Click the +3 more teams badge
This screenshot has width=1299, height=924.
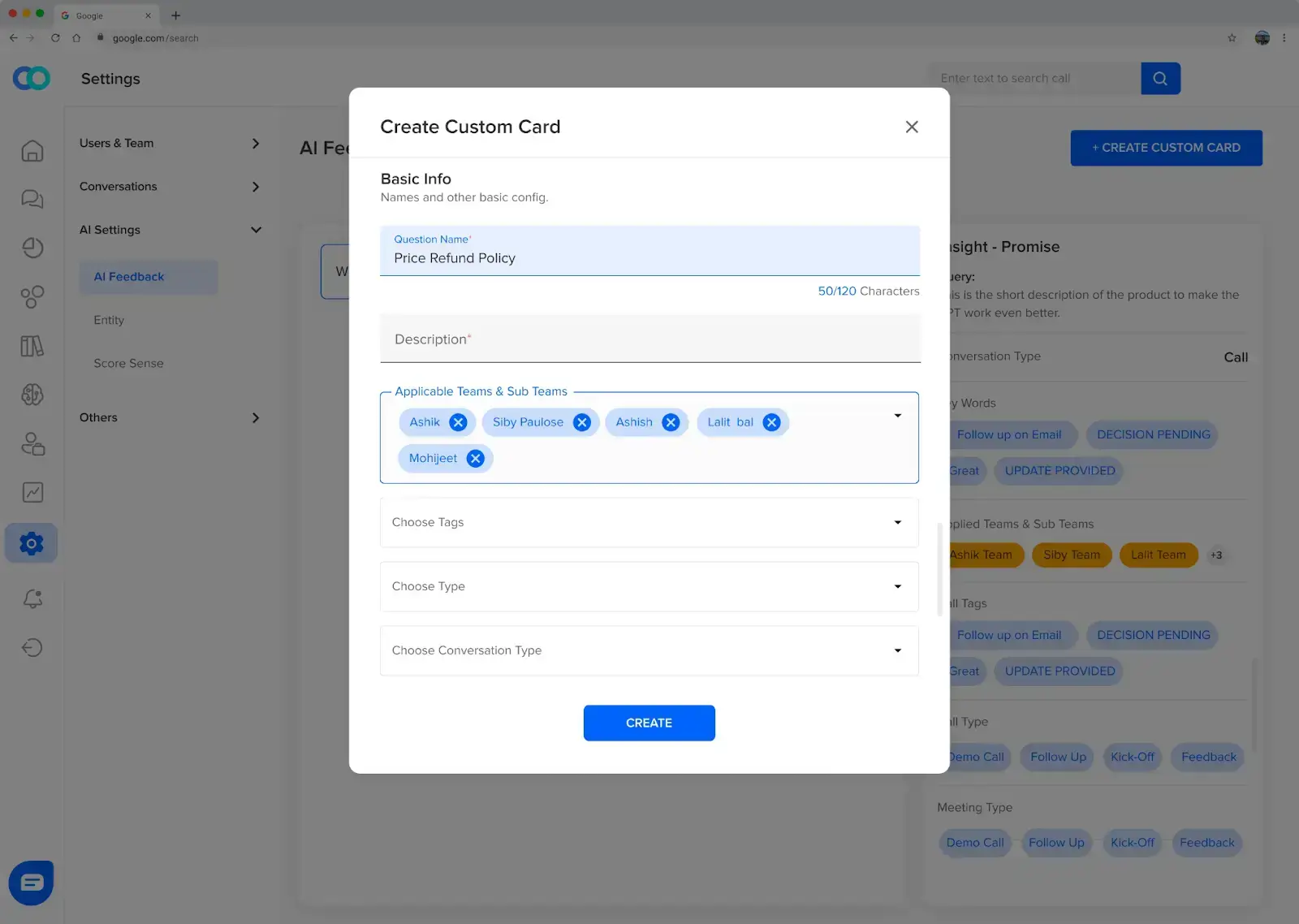pyautogui.click(x=1215, y=555)
